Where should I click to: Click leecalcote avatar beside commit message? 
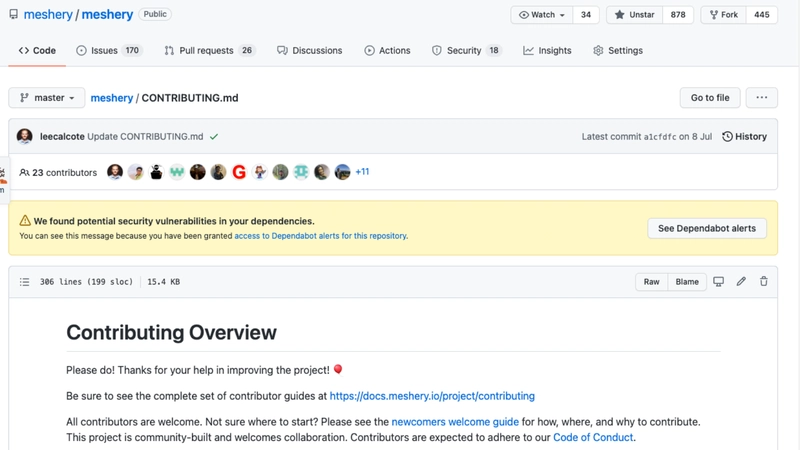(24, 136)
